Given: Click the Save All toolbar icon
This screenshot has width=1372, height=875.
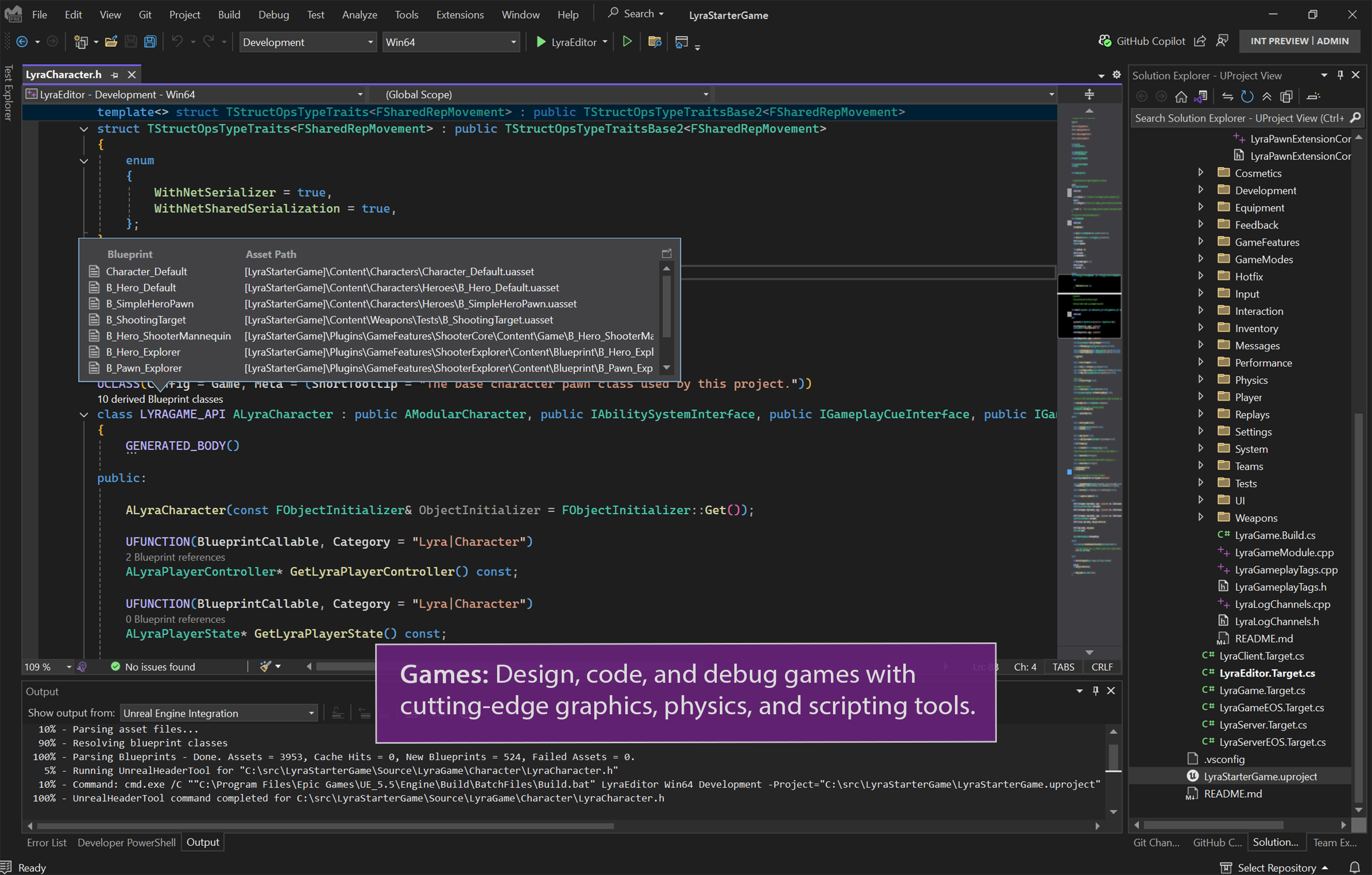Looking at the screenshot, I should tap(150, 41).
